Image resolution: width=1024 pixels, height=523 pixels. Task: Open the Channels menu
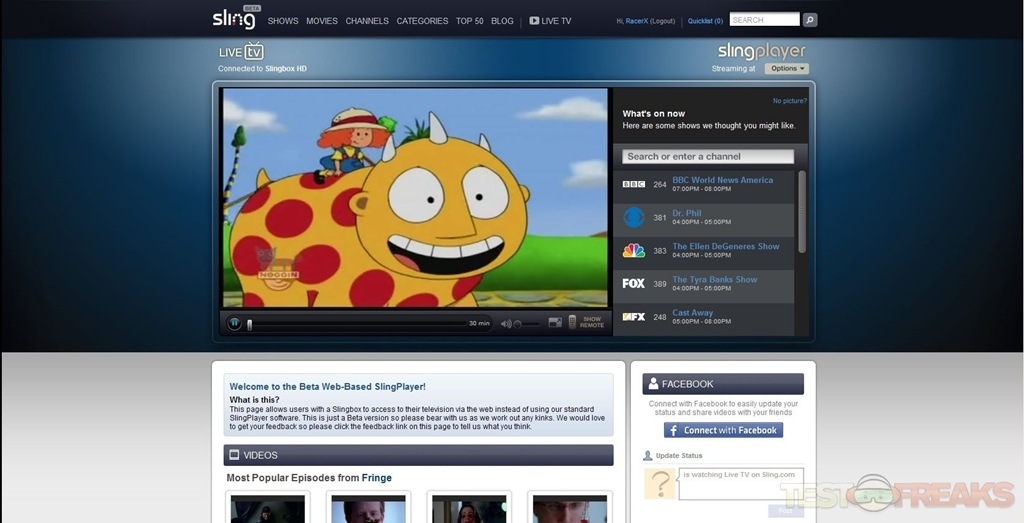[x=367, y=21]
